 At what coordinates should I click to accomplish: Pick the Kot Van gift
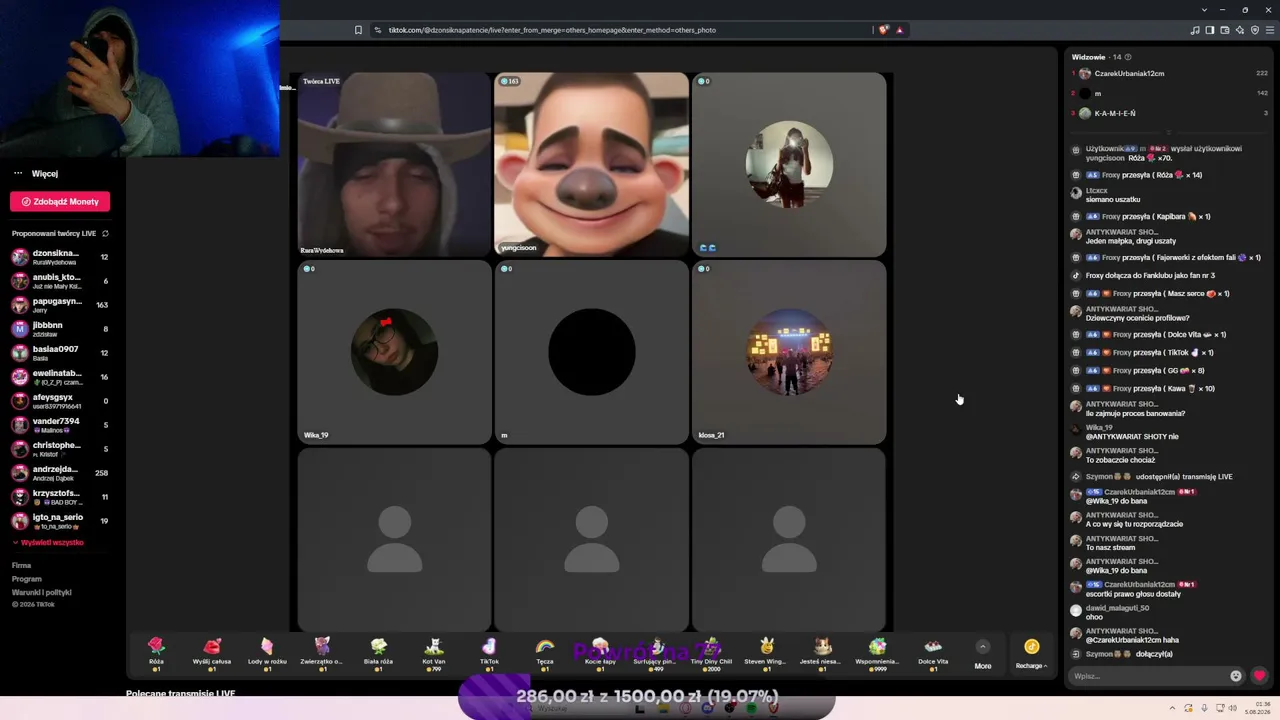434,652
